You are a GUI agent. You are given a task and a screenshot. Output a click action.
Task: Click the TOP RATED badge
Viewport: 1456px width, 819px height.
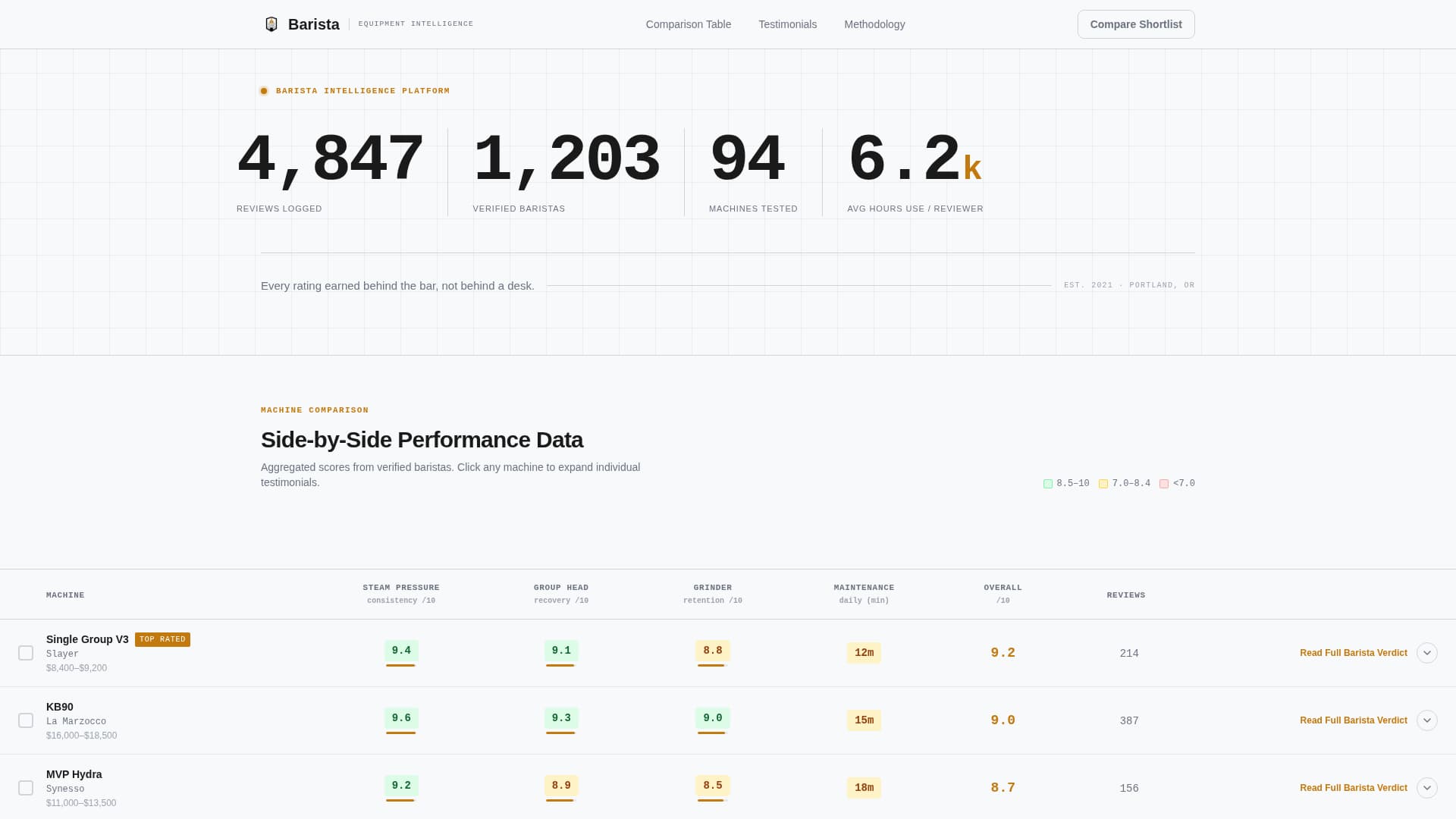click(162, 639)
